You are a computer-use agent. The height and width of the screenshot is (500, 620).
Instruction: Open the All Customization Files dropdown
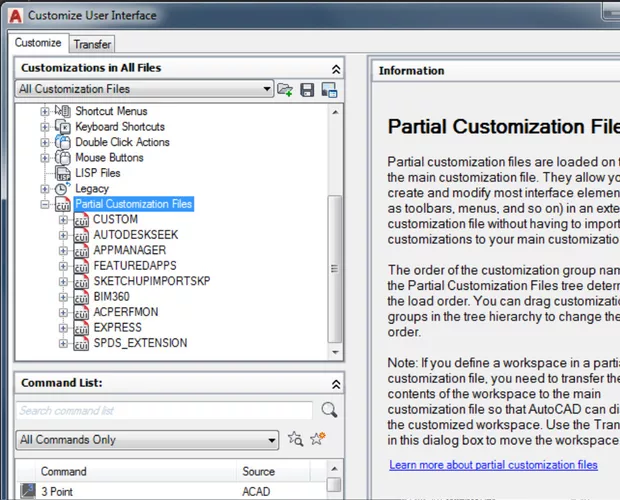[x=267, y=89]
